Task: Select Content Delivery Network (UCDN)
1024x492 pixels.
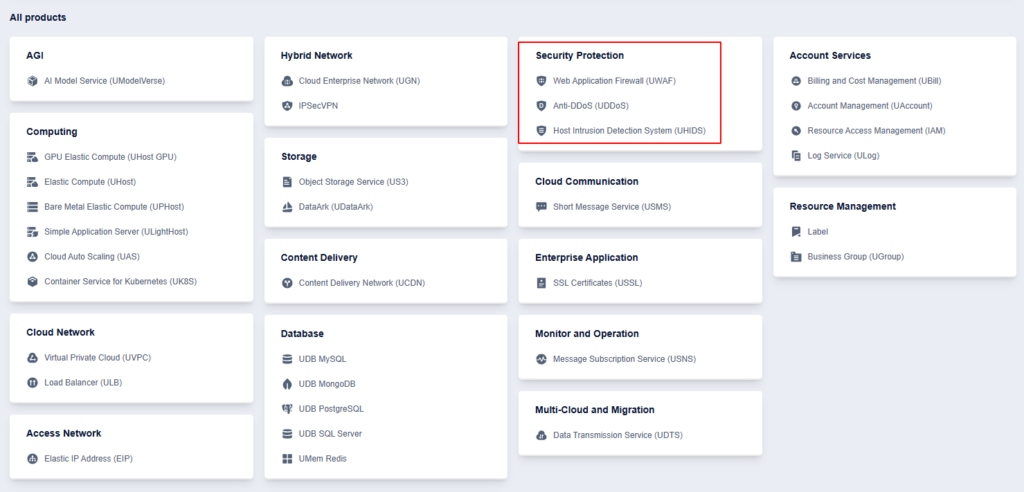Action: click(361, 283)
